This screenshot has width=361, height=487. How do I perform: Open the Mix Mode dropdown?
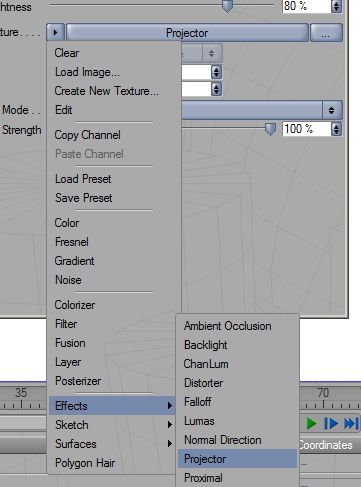tap(262, 110)
